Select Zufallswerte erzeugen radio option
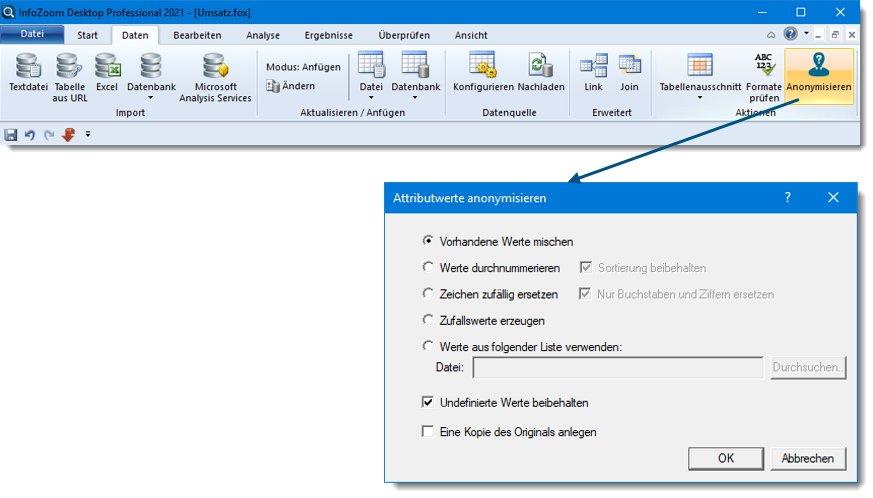 coord(429,320)
